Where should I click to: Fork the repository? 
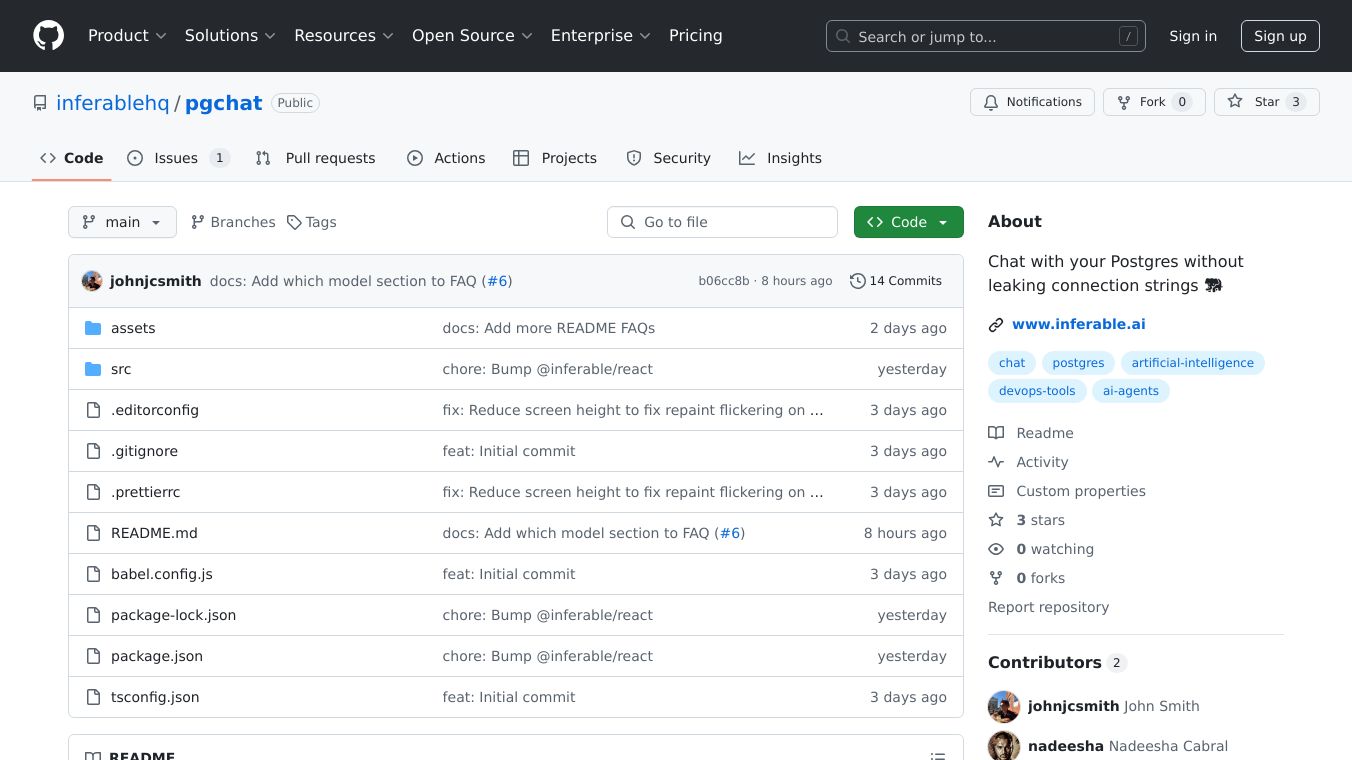1154,102
